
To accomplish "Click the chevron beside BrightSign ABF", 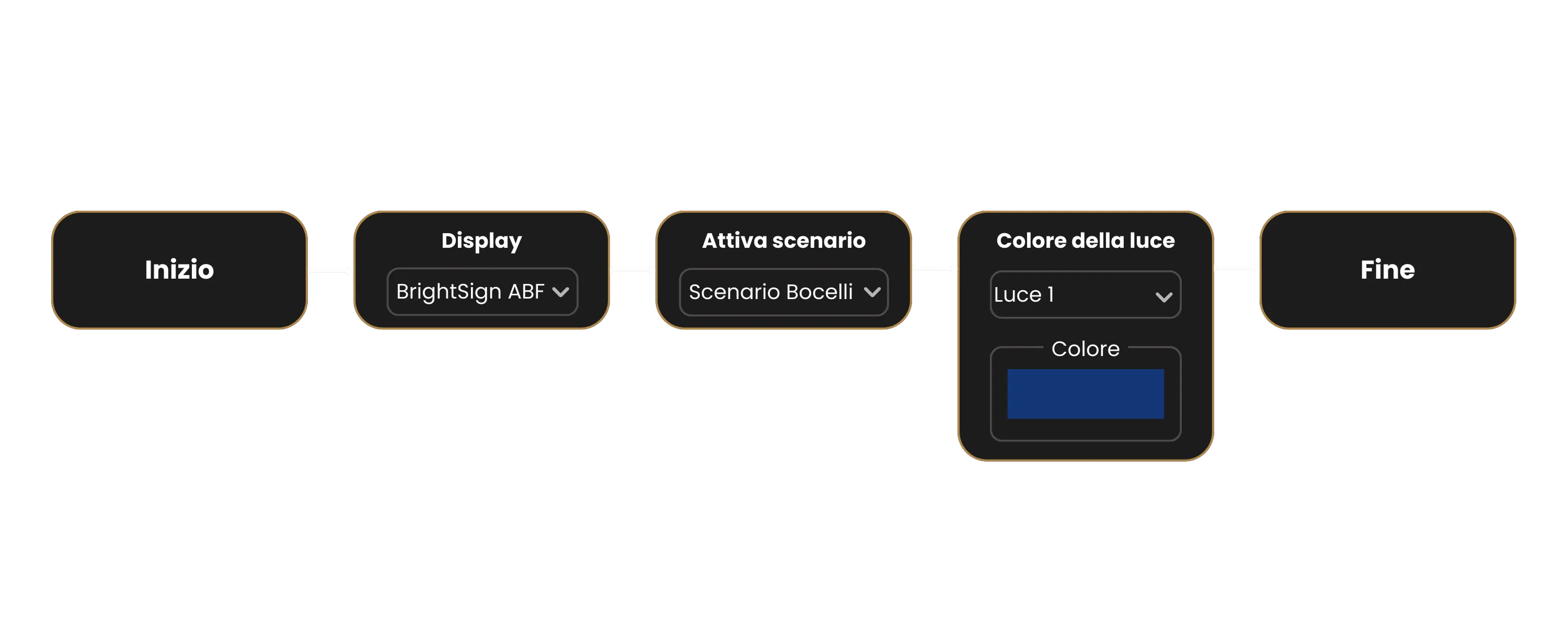I will click(563, 292).
